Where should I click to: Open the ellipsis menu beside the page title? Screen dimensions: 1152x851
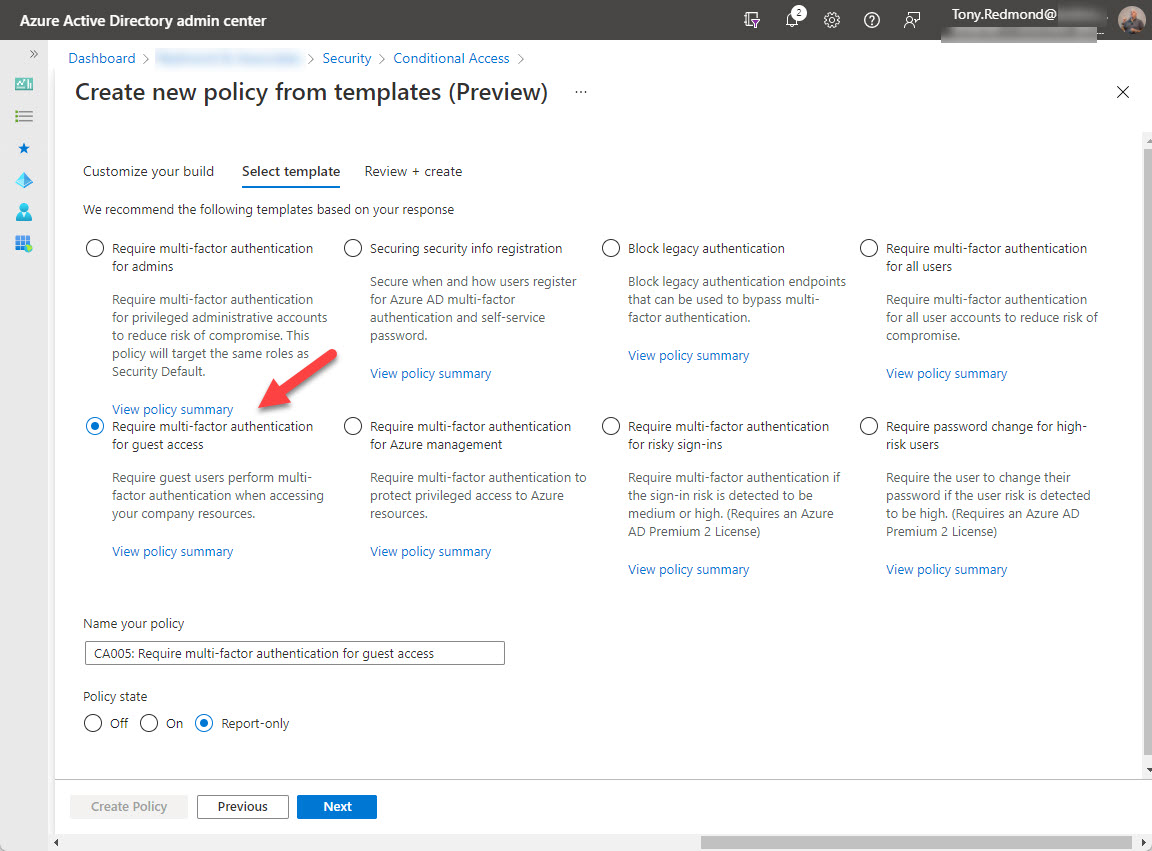point(580,91)
